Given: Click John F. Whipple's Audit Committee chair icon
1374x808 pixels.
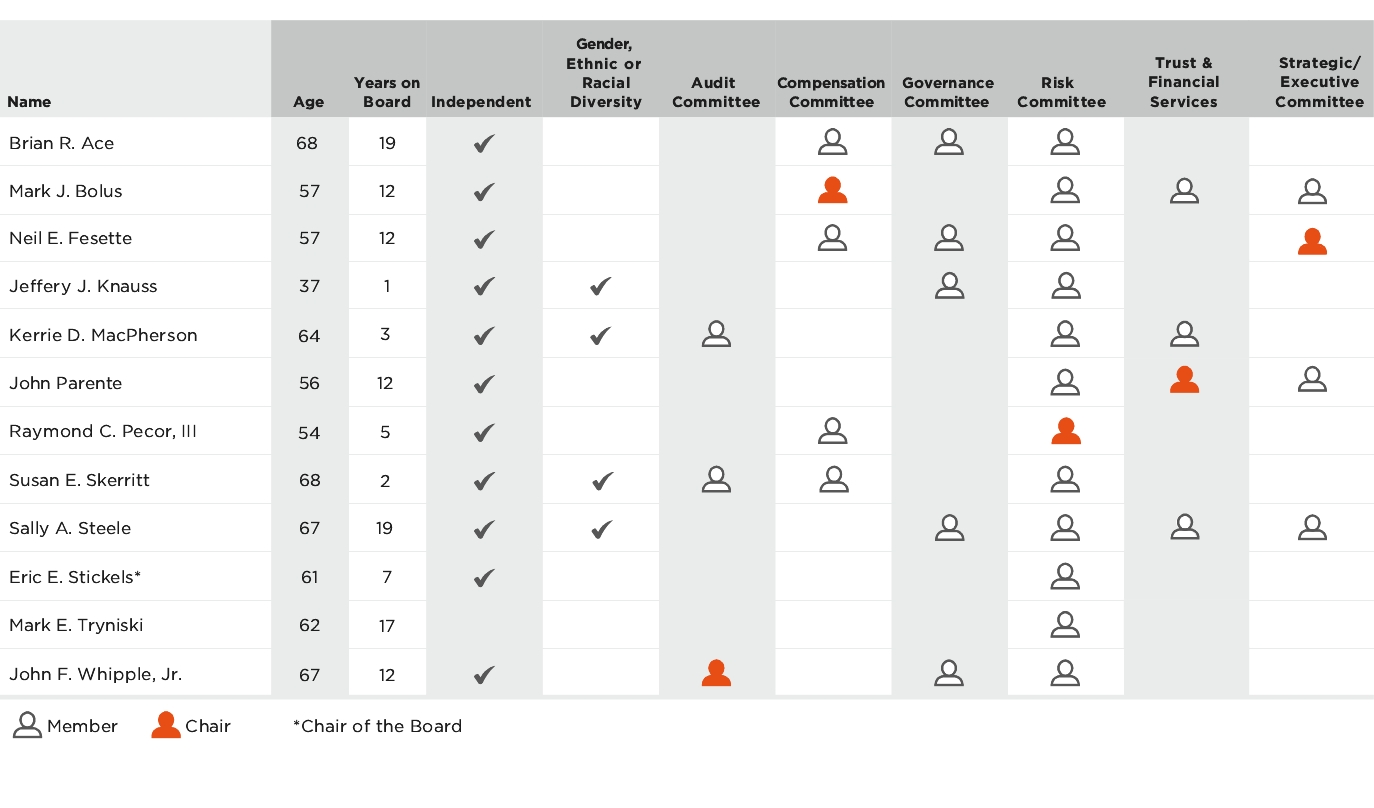Looking at the screenshot, I should pyautogui.click(x=716, y=673).
